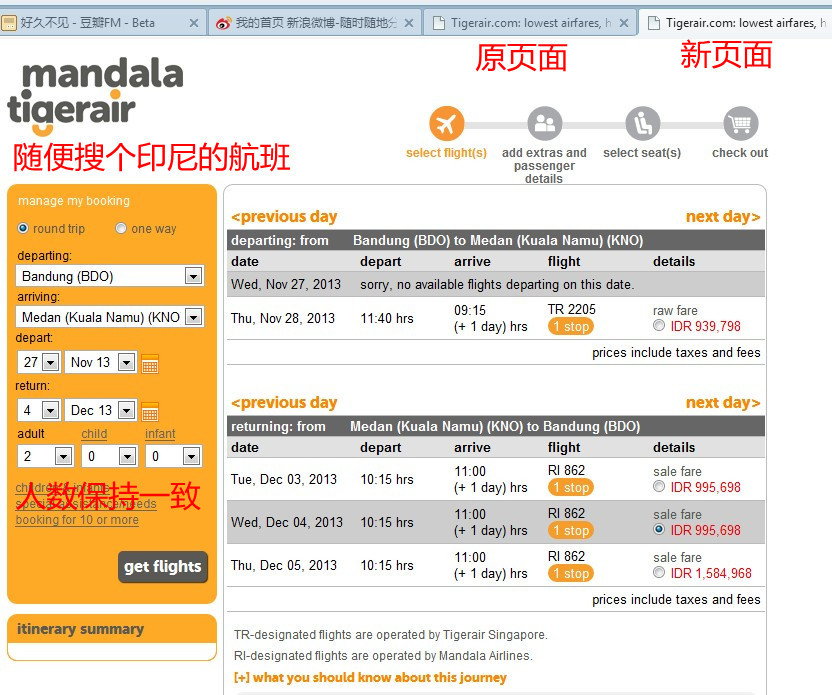Open the arriving airport dropdown
Image resolution: width=832 pixels, height=695 pixels.
pyautogui.click(x=193, y=317)
